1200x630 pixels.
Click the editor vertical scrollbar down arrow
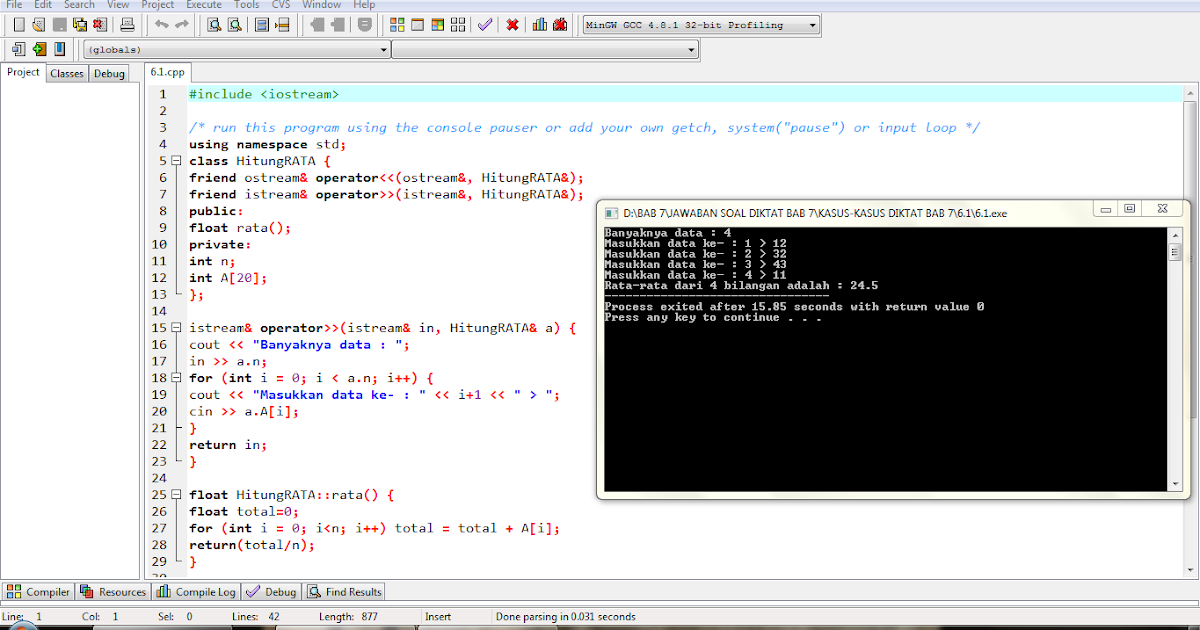click(1190, 571)
